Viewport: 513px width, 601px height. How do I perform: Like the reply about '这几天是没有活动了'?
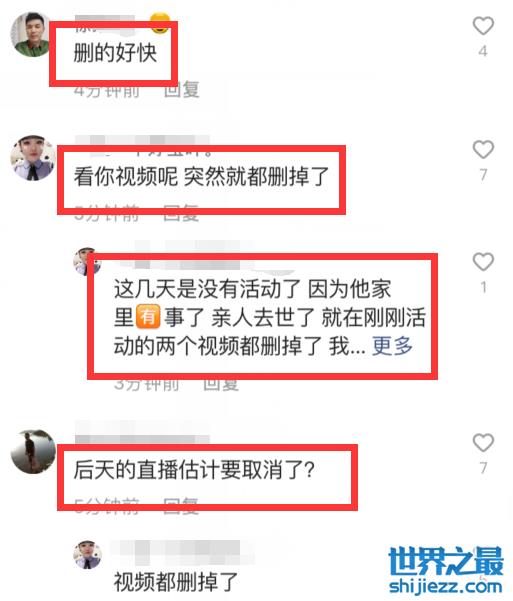[483, 262]
